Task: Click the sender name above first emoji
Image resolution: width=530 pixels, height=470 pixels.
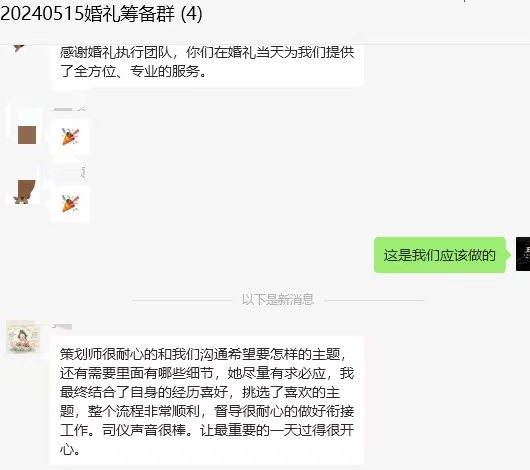Action: pyautogui.click(x=69, y=109)
